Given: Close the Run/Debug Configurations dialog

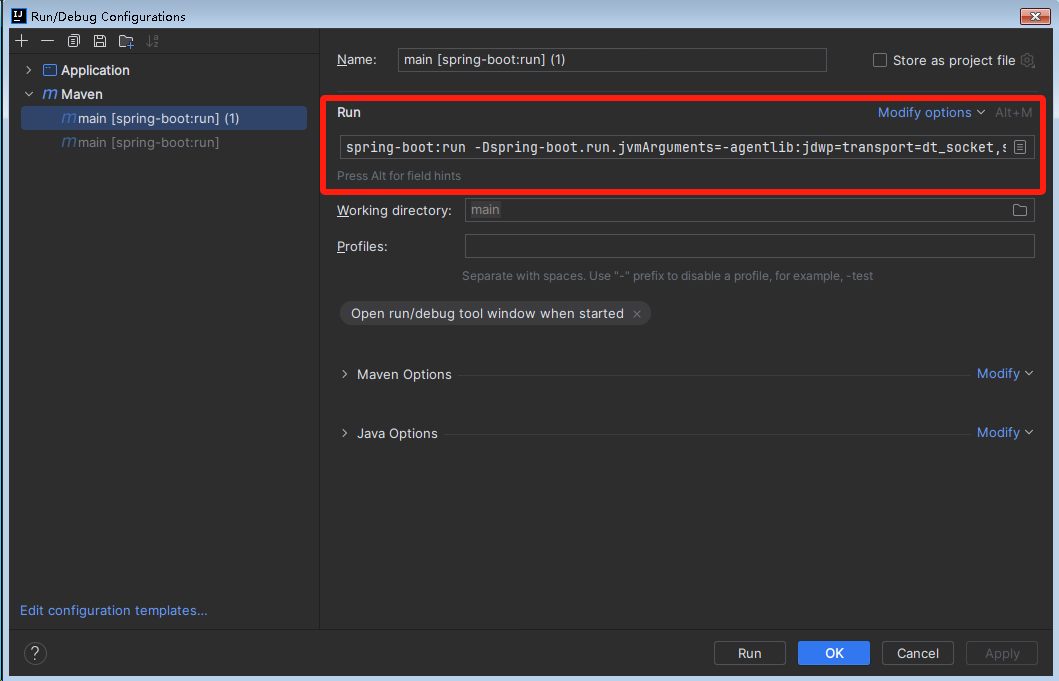Looking at the screenshot, I should (1035, 16).
